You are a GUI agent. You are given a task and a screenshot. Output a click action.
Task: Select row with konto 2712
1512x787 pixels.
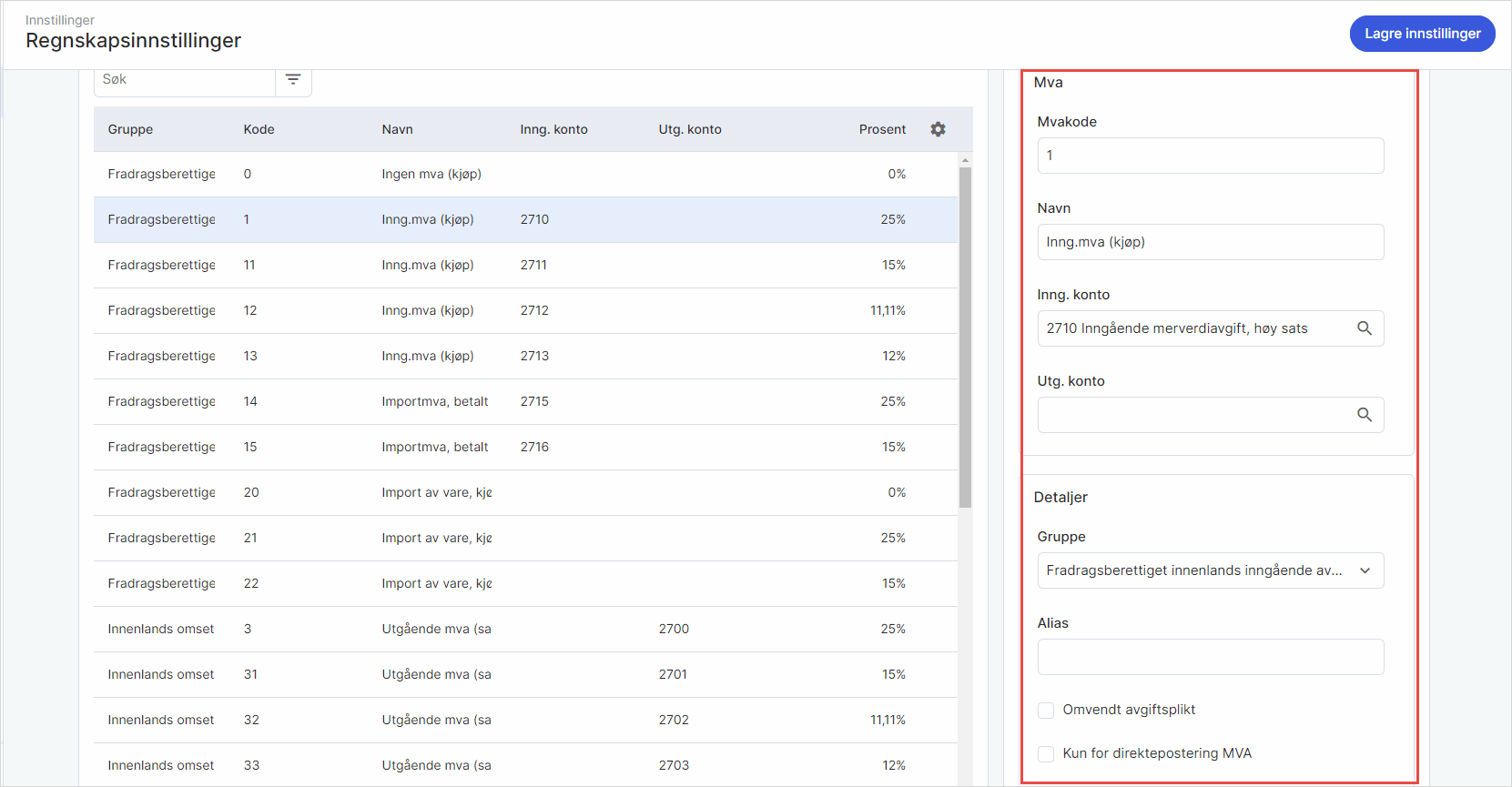pos(525,310)
